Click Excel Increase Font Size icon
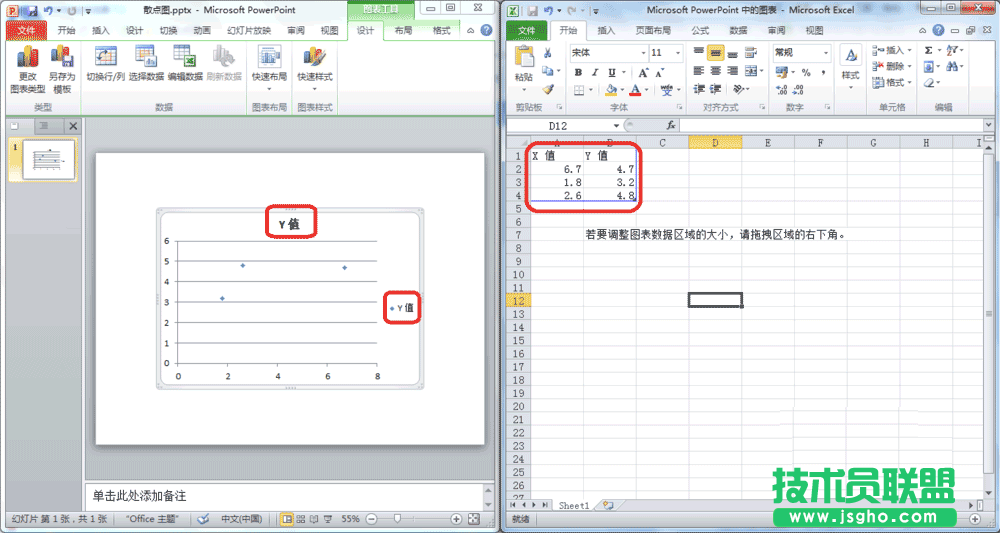 (643, 72)
